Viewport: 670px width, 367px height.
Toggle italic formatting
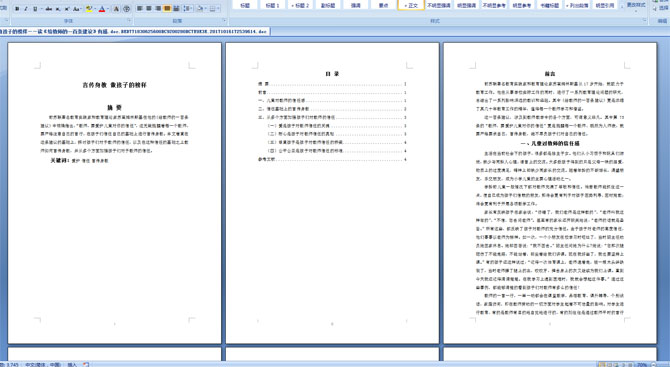pyautogui.click(x=26, y=9)
